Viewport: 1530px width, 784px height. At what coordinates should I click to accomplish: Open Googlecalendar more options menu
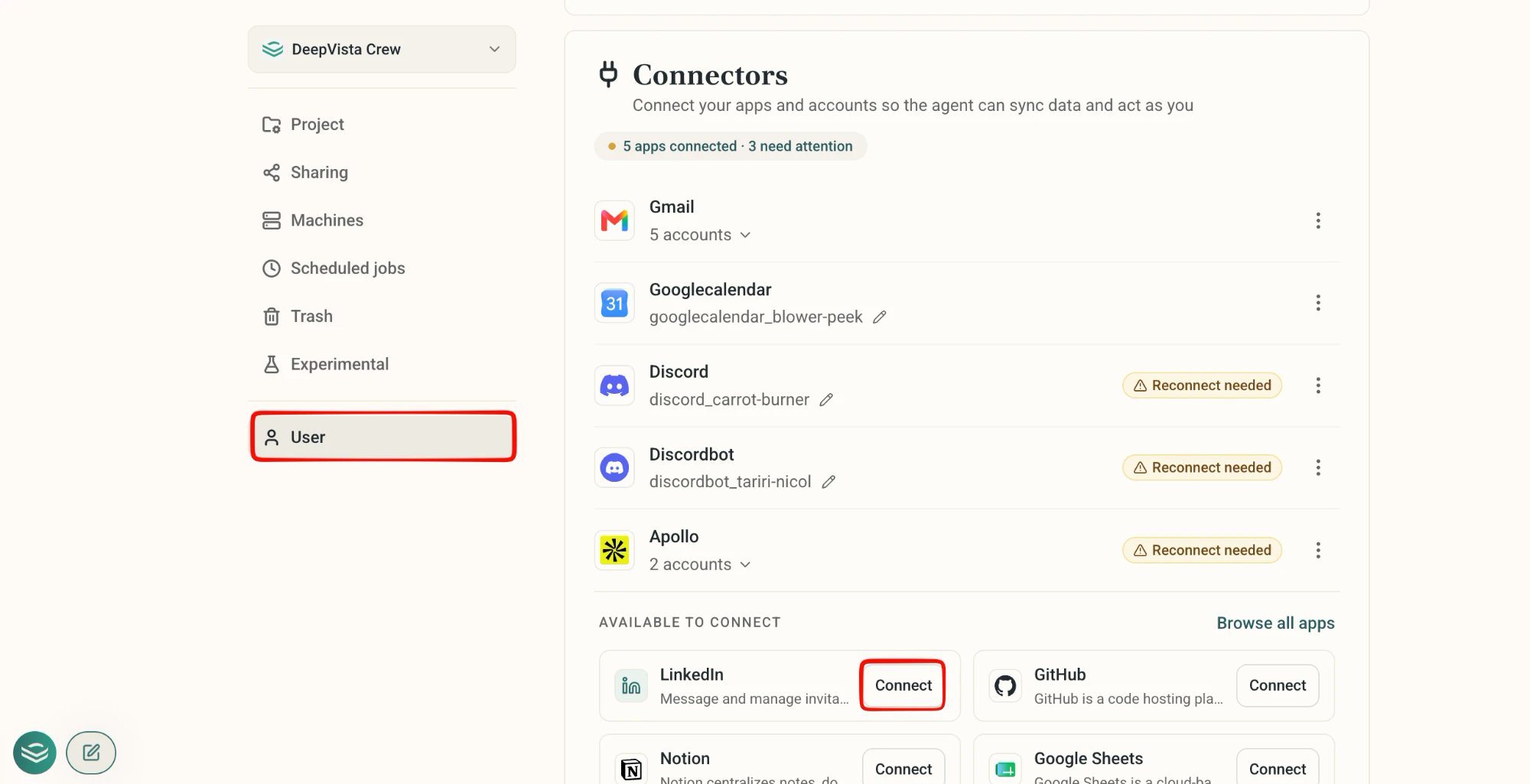(1317, 303)
